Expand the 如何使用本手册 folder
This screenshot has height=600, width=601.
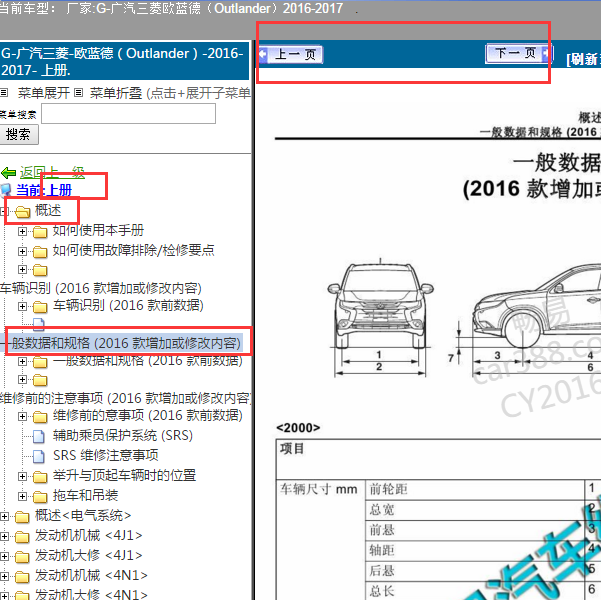[22, 232]
